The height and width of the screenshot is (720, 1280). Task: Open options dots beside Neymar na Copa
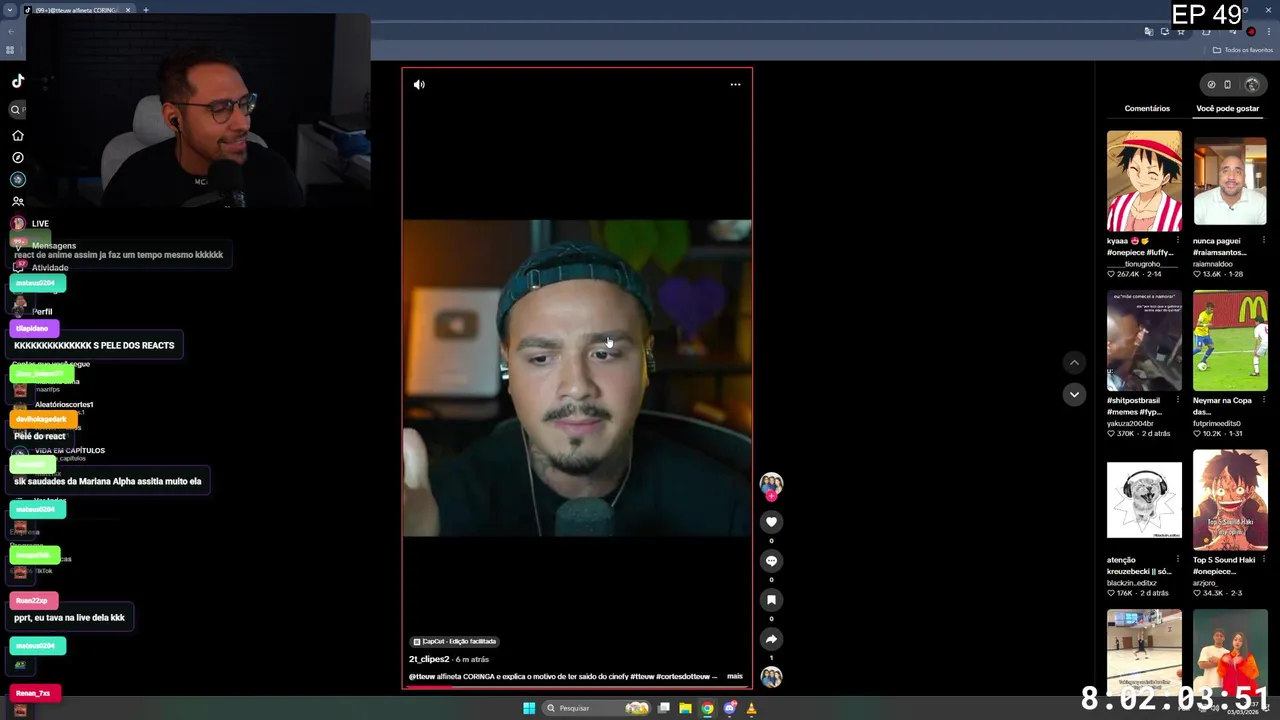[x=1264, y=400]
